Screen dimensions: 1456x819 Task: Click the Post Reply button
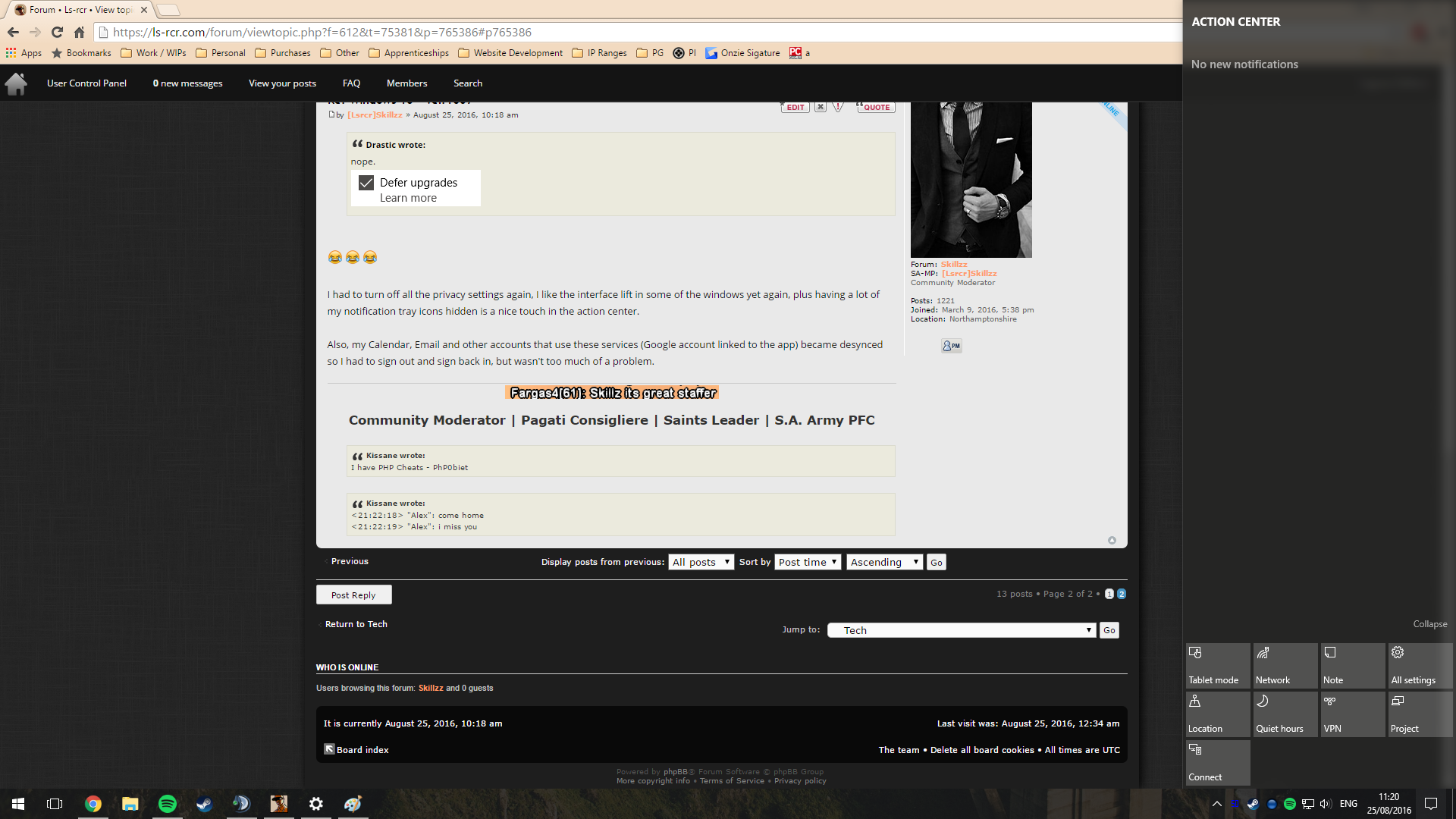pos(353,595)
